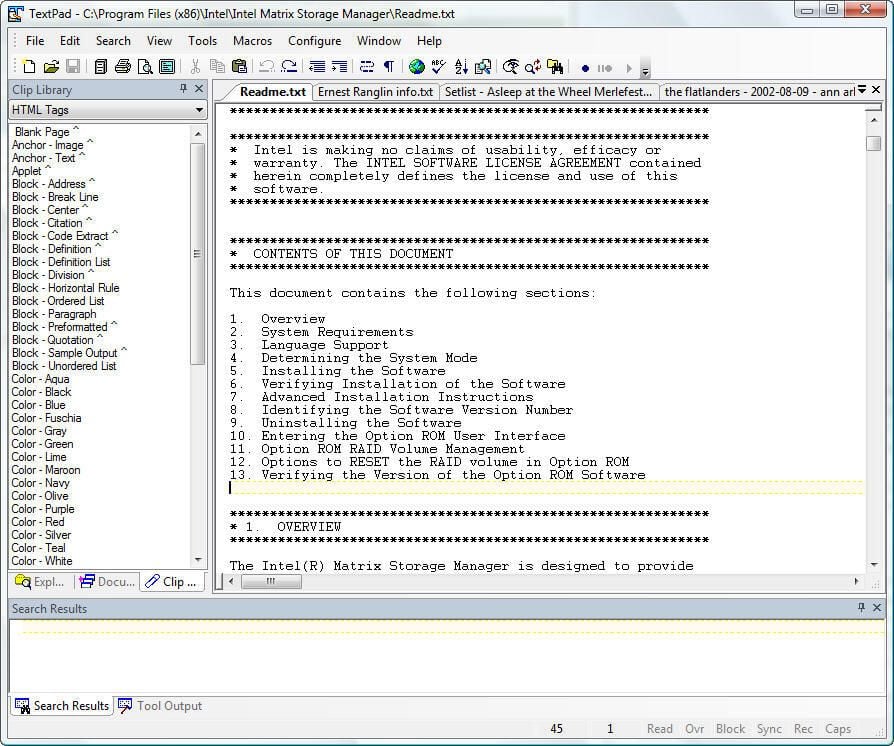Click the ABC Spelling check icon

point(438,67)
